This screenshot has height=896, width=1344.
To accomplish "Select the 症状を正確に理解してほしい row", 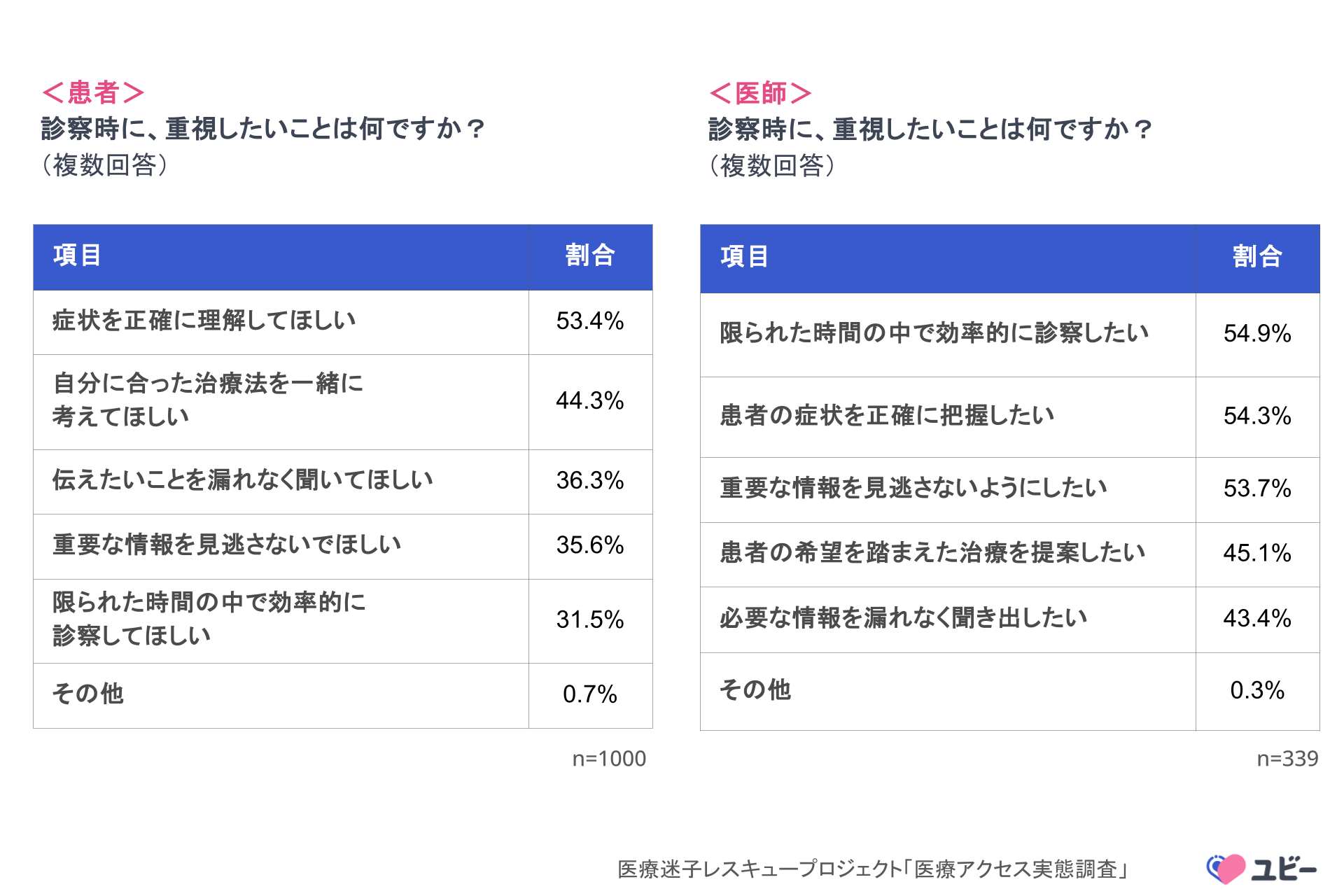I will click(204, 321).
